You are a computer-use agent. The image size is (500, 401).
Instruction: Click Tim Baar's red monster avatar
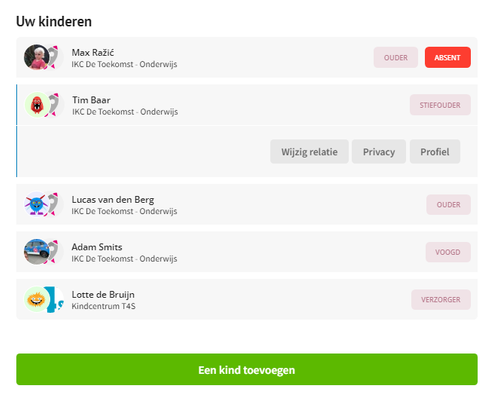pyautogui.click(x=37, y=105)
